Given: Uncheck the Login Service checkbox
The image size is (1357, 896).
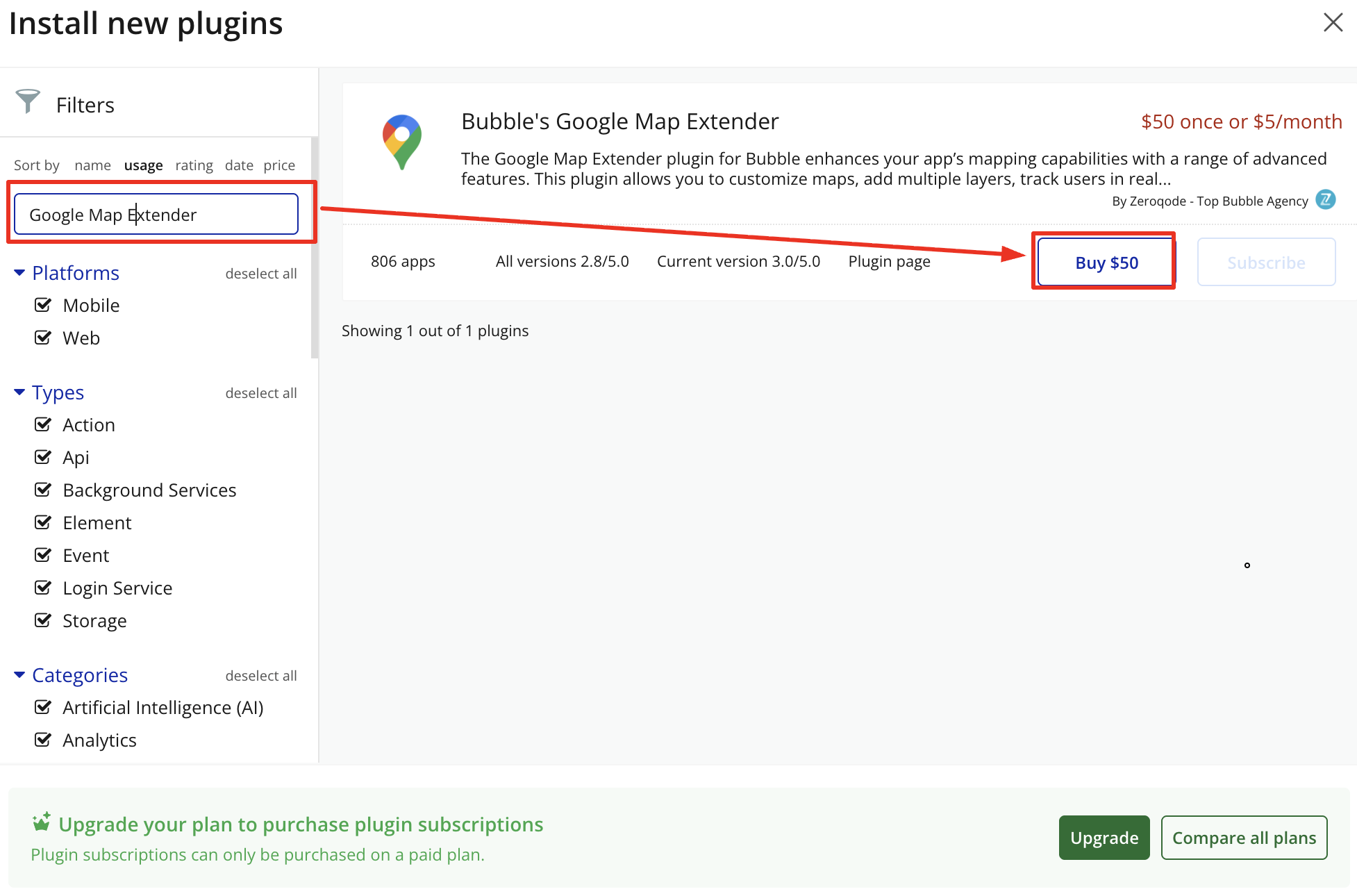Looking at the screenshot, I should (43, 588).
